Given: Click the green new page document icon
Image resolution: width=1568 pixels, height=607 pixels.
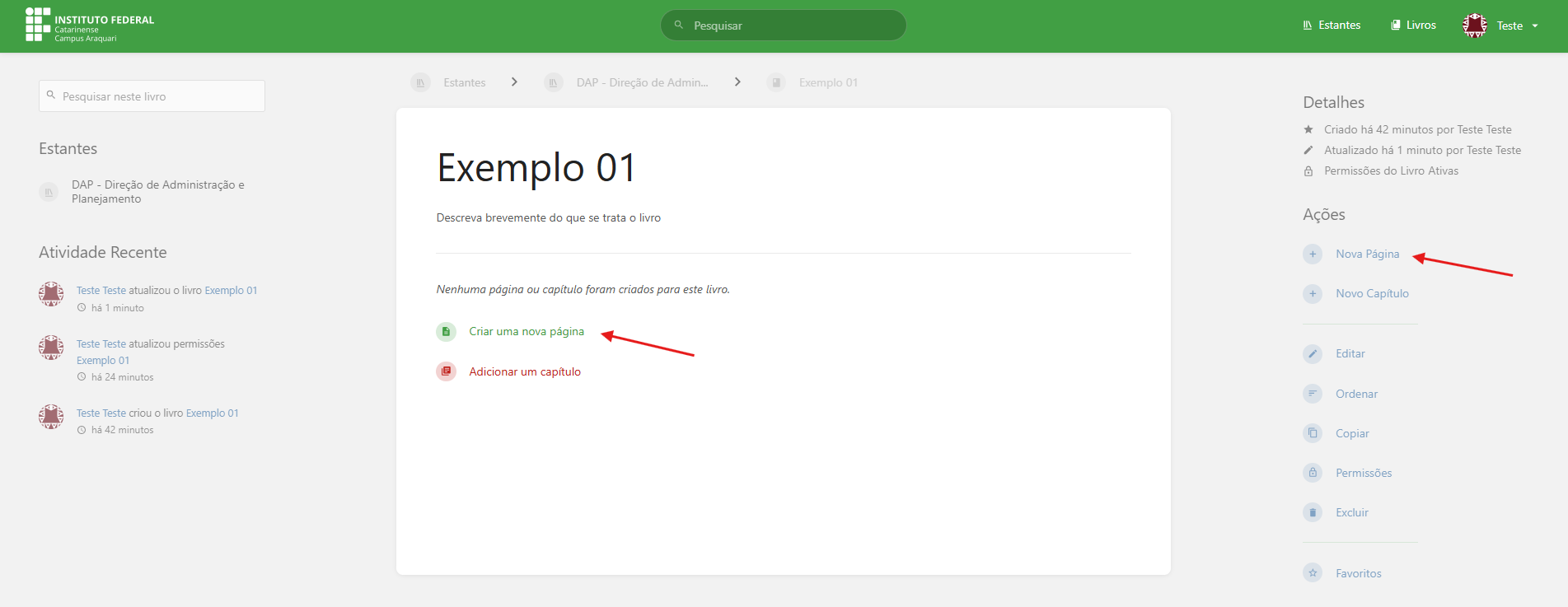Looking at the screenshot, I should (446, 331).
